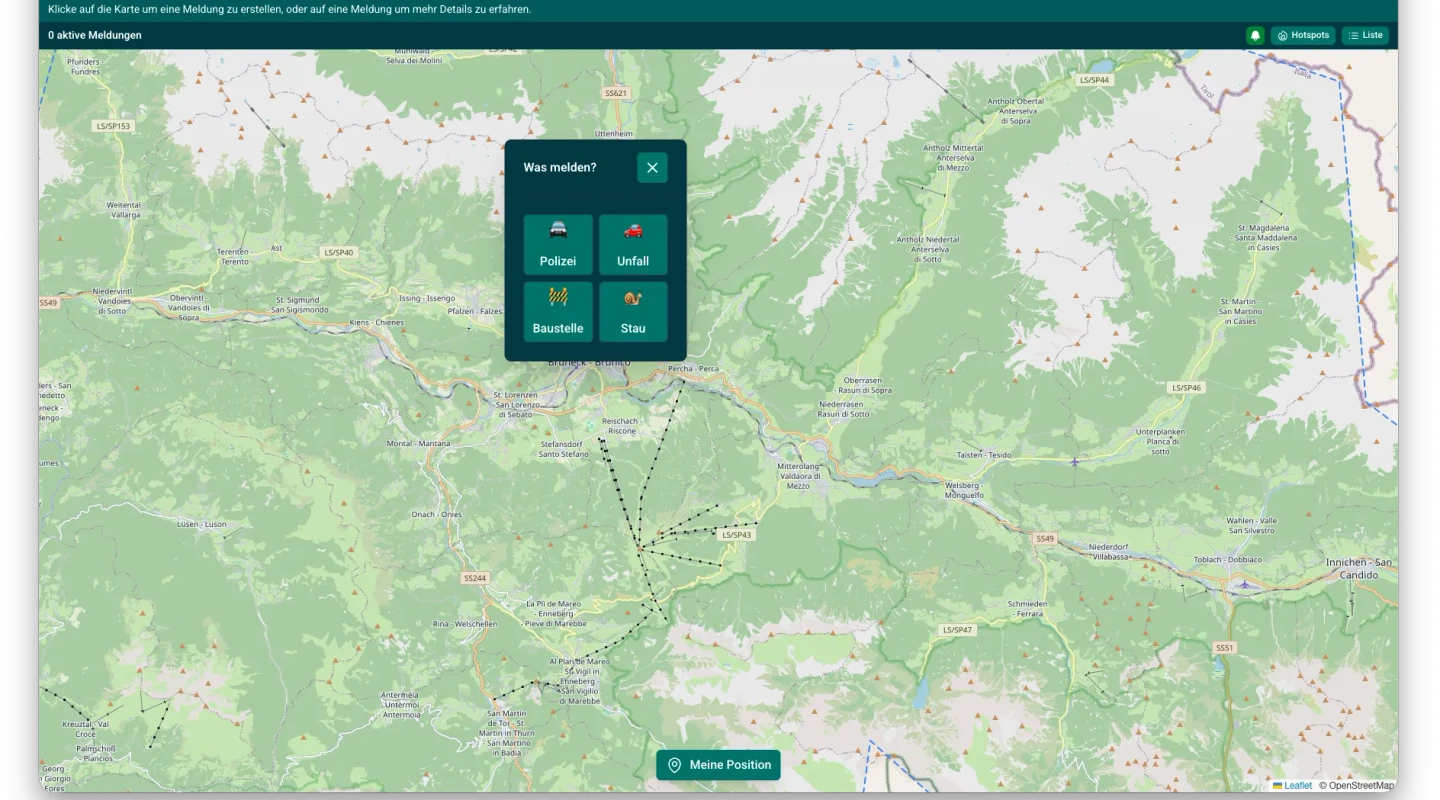Open the Leaflet attribution link
1440x800 pixels.
pos(1292,786)
